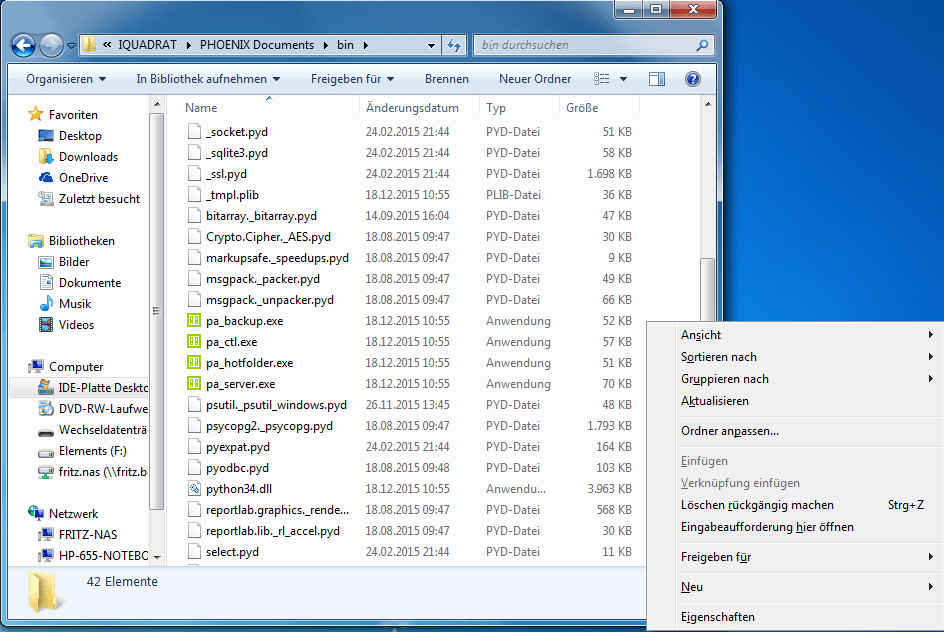The width and height of the screenshot is (944, 632).
Task: Click the navigation pane scrollbar down arrow
Action: 157,557
